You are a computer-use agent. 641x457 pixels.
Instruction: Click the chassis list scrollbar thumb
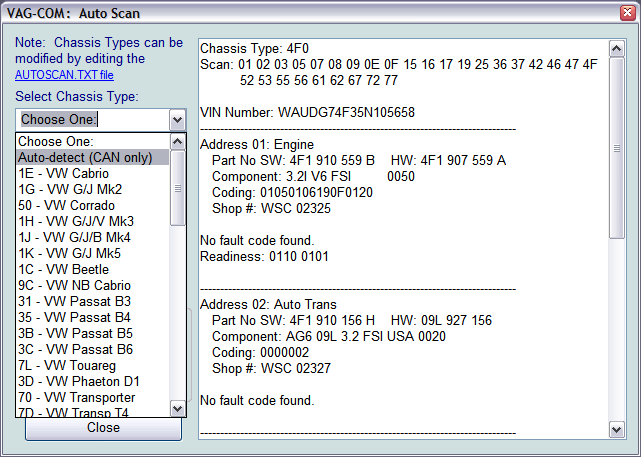point(177,188)
